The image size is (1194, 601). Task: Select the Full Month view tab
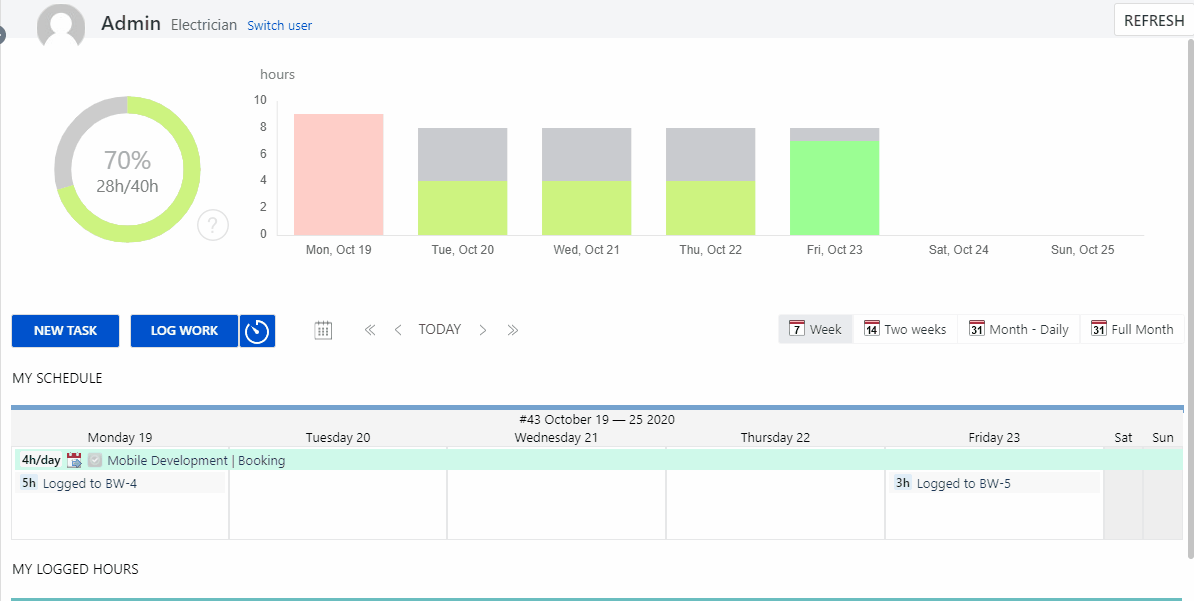1132,329
